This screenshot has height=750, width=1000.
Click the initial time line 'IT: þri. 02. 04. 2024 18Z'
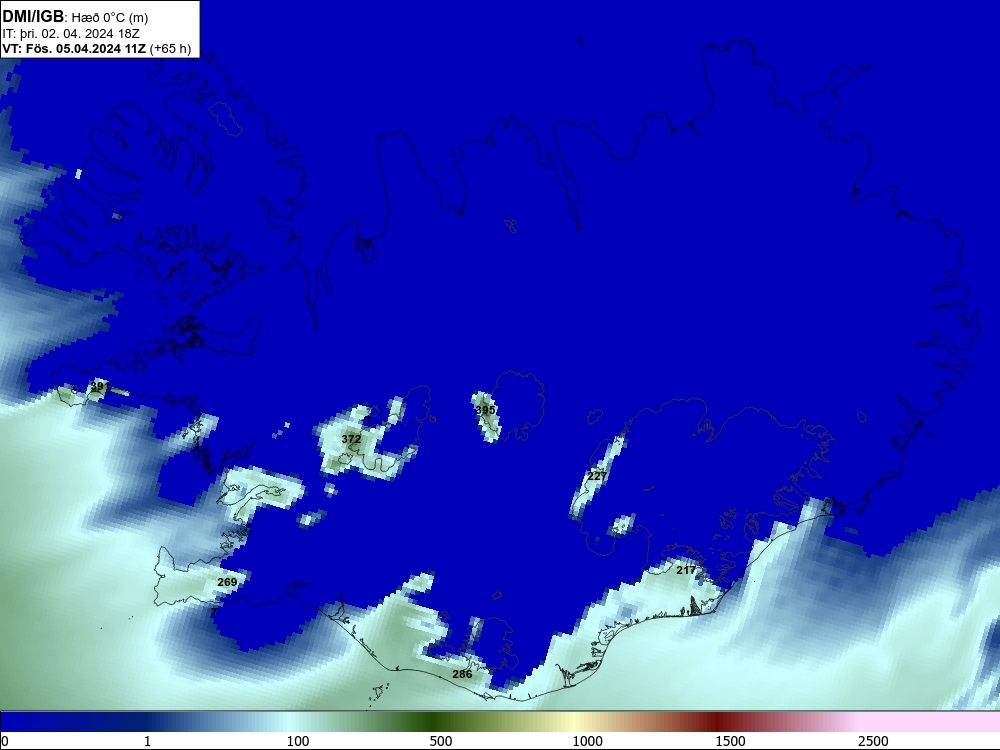71,34
